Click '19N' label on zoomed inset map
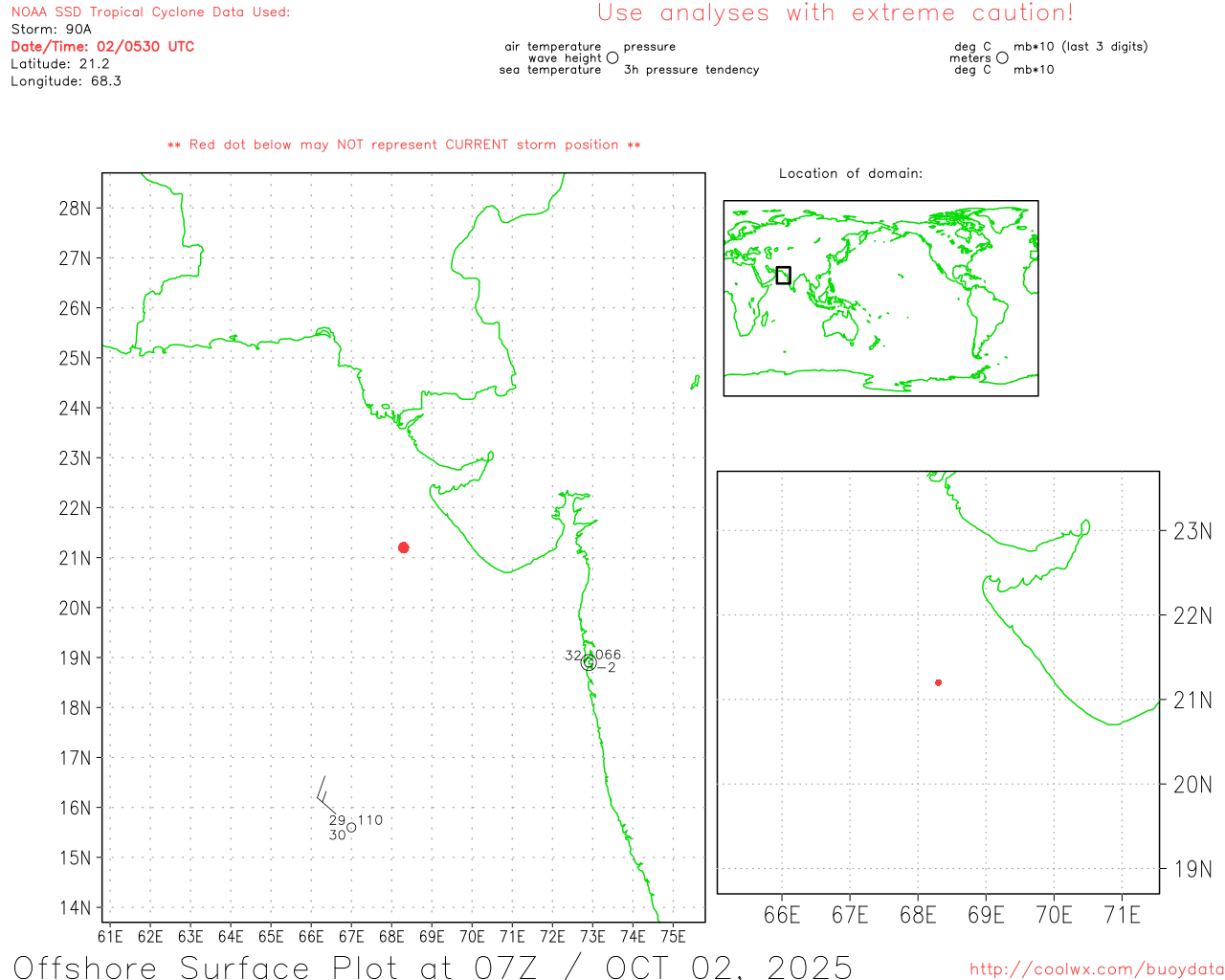This screenshot has width=1225, height=980. [1192, 870]
